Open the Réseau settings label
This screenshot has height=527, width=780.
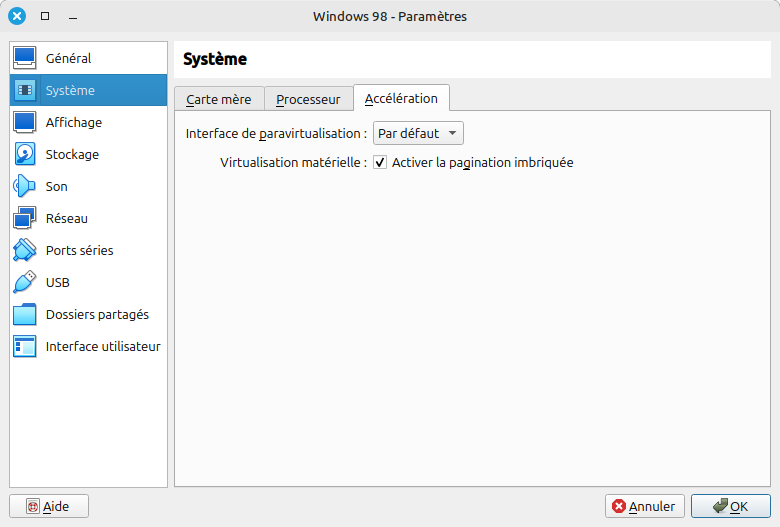[67, 218]
